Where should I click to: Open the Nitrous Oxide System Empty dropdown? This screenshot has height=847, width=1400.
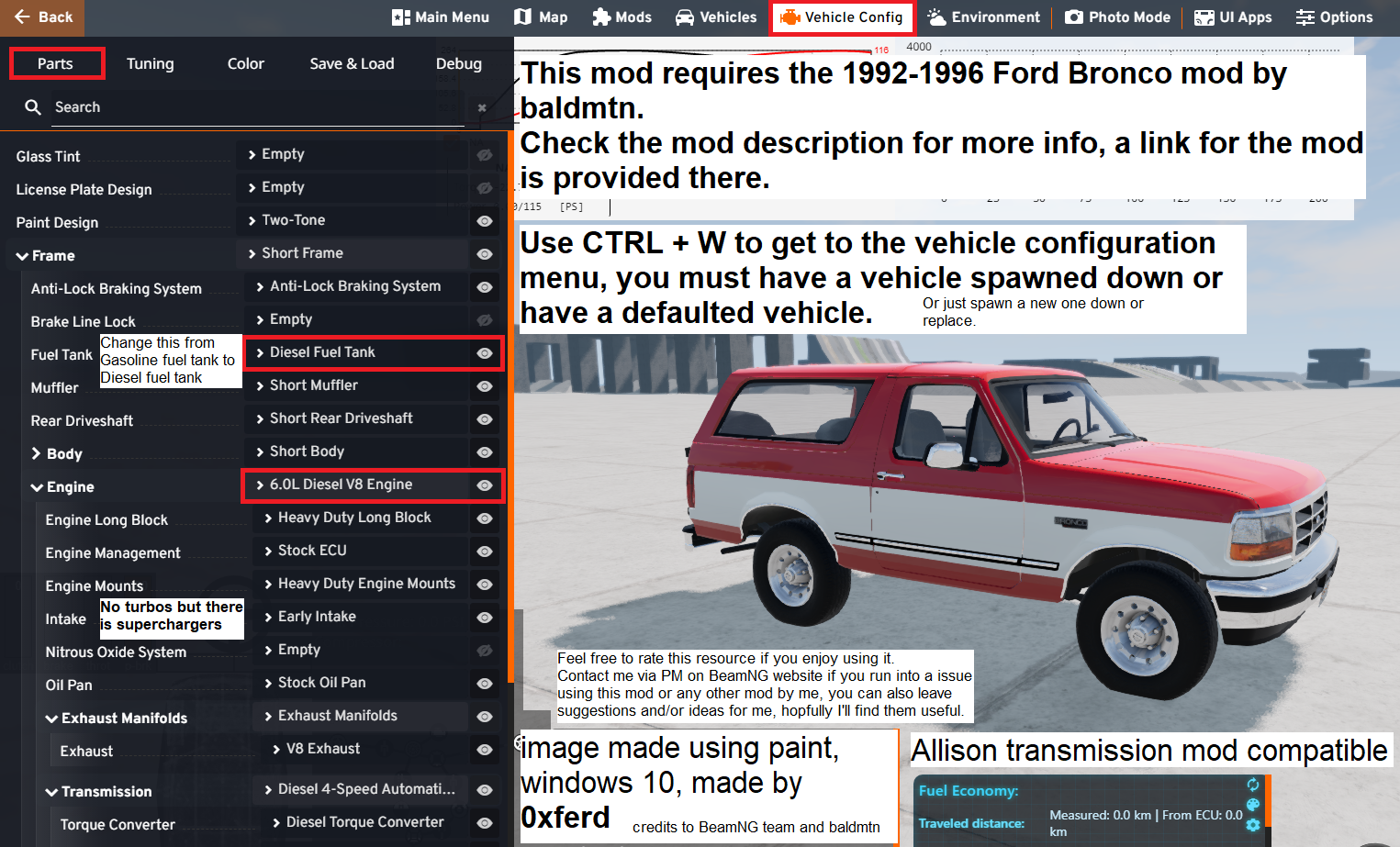(360, 650)
